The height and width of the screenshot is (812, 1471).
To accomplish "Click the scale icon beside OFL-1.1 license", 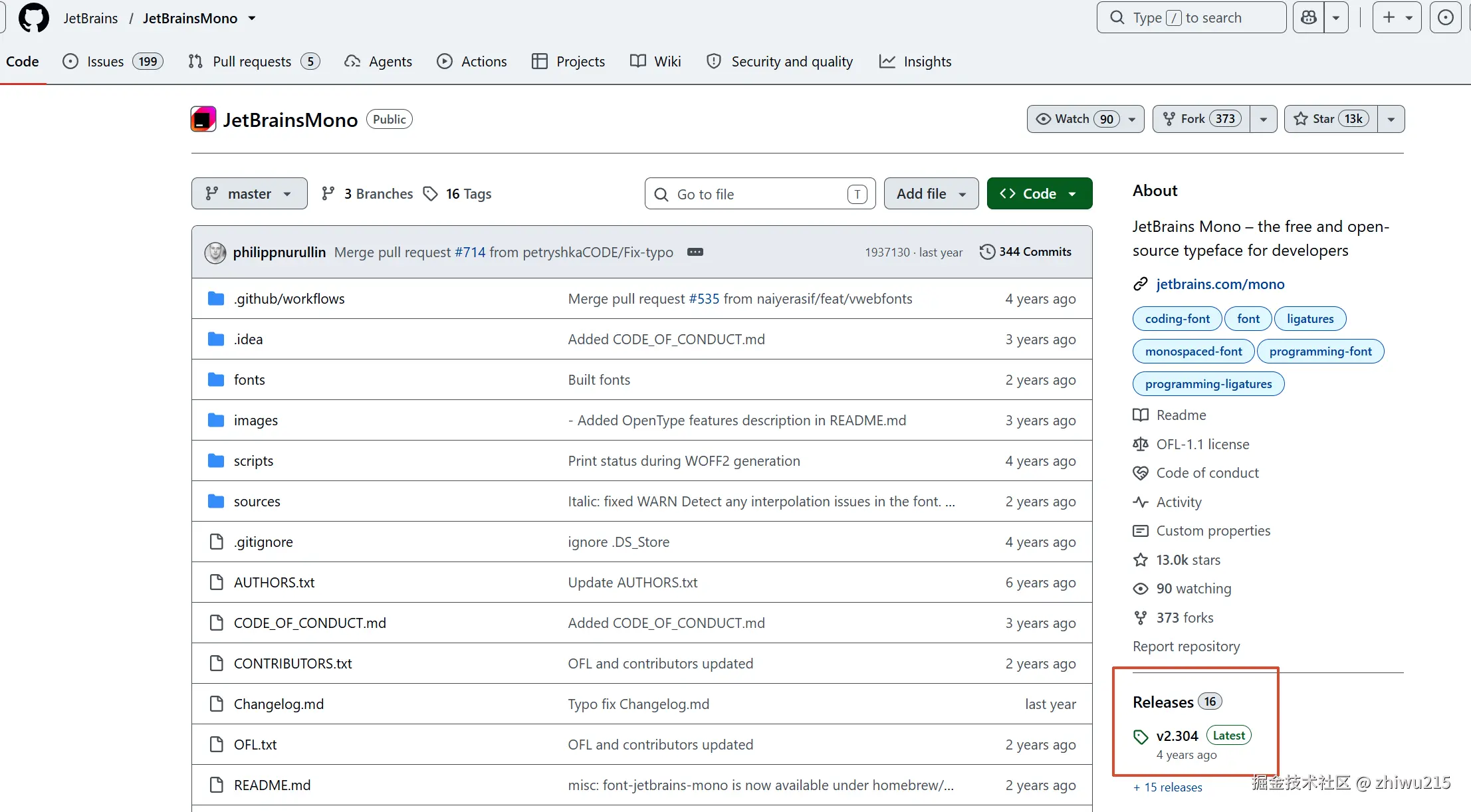I will pyautogui.click(x=1141, y=444).
